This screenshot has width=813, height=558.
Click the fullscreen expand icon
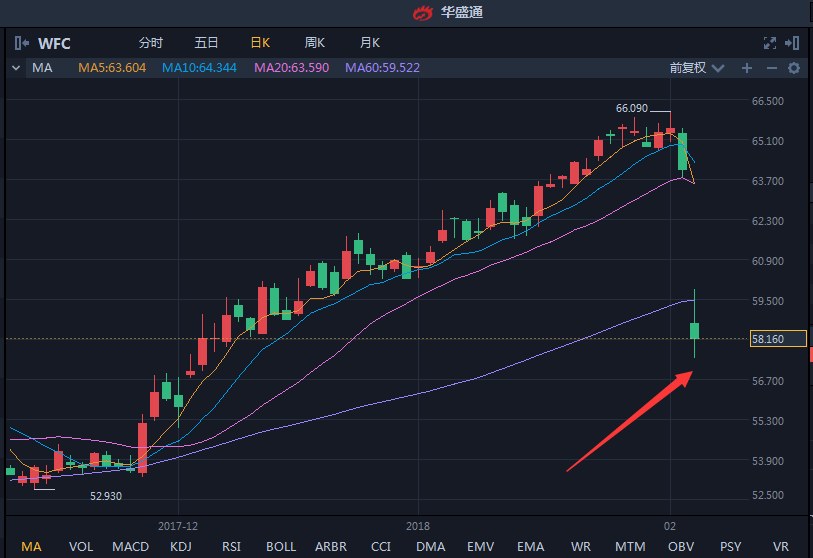769,43
